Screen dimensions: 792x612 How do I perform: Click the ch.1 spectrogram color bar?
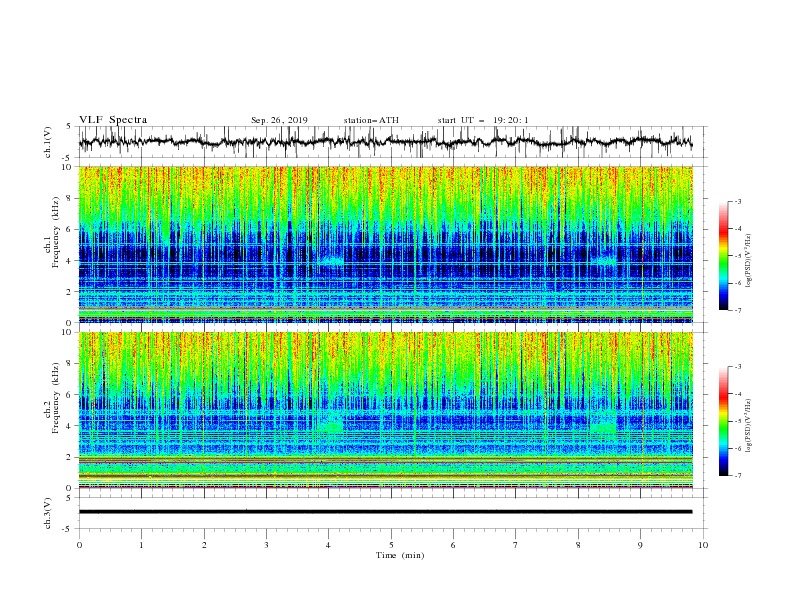pyautogui.click(x=723, y=255)
